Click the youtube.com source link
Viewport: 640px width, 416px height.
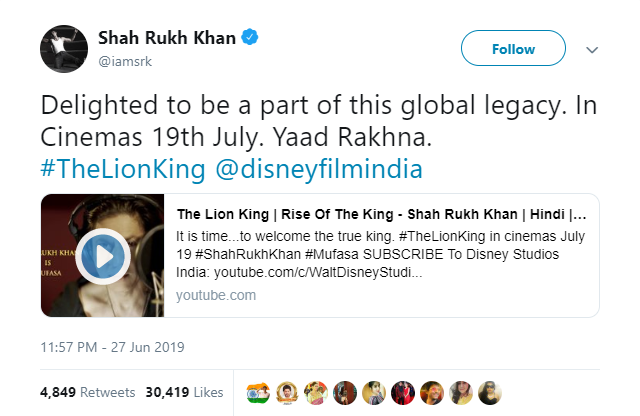pyautogui.click(x=216, y=295)
